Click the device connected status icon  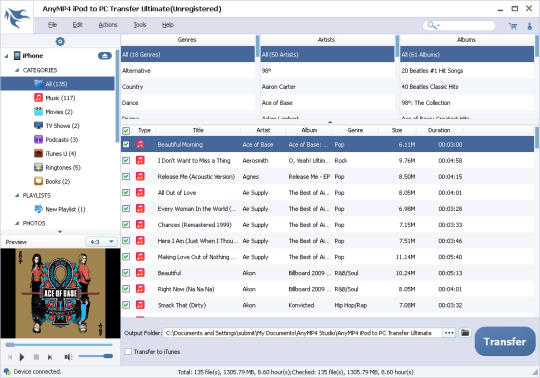7,372
